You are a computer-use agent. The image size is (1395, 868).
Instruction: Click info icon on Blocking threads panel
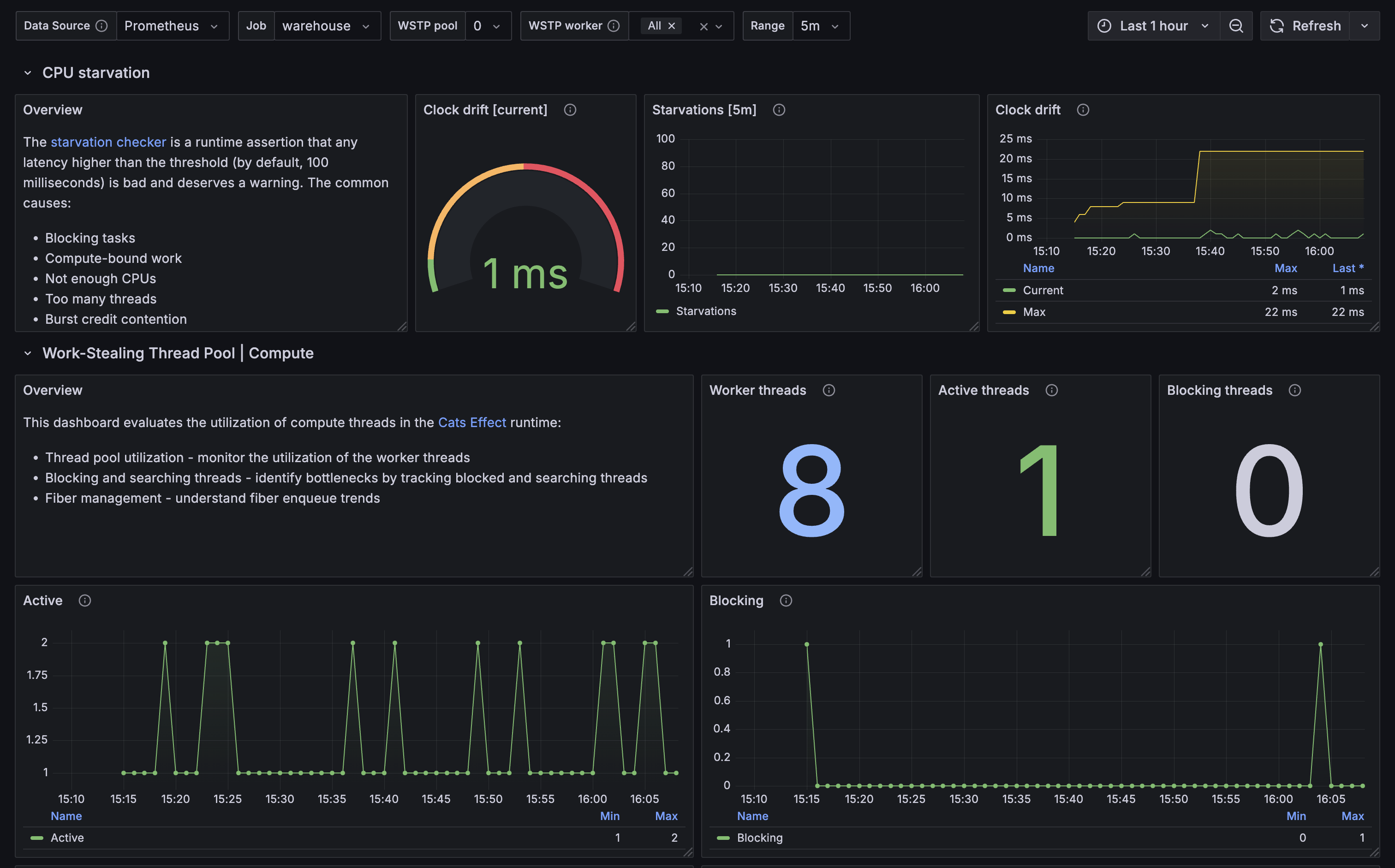point(1294,390)
